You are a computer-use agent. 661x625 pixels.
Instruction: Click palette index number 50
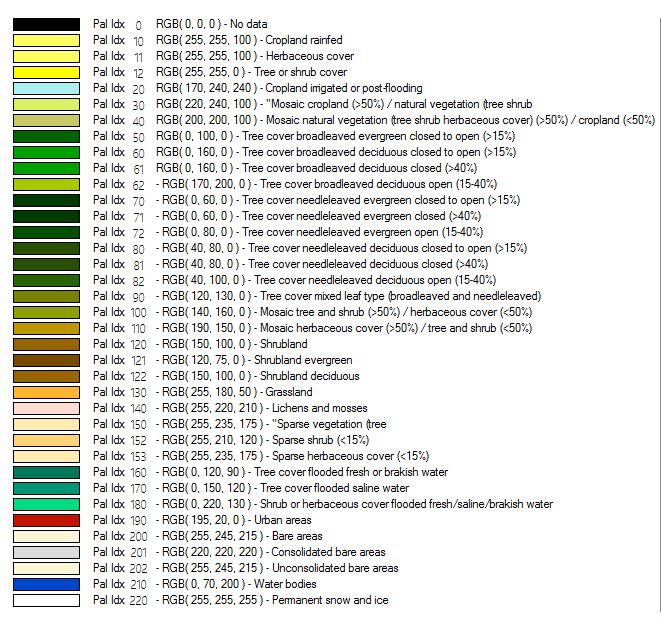(x=138, y=136)
